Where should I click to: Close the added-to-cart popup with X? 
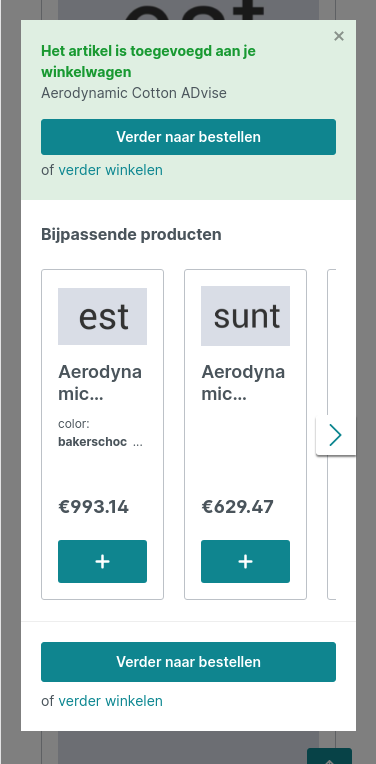pyautogui.click(x=339, y=36)
